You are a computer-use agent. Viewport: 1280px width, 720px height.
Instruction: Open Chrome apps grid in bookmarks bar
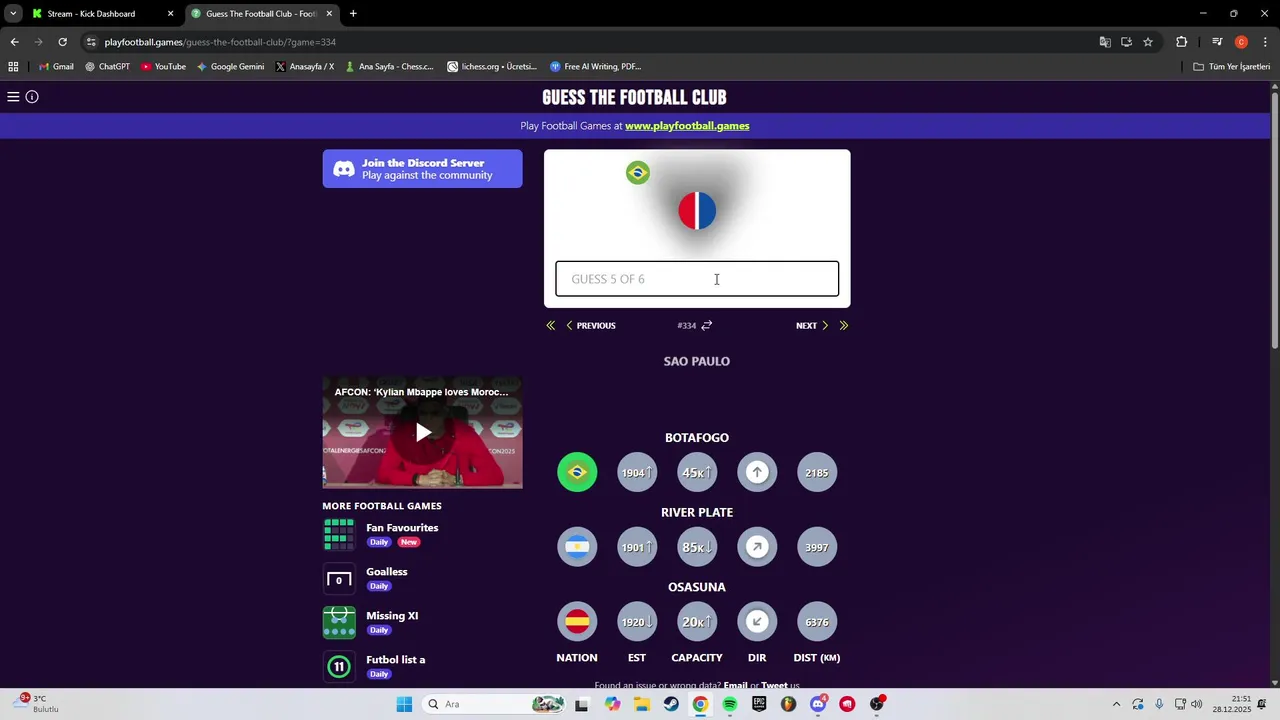[x=13, y=67]
